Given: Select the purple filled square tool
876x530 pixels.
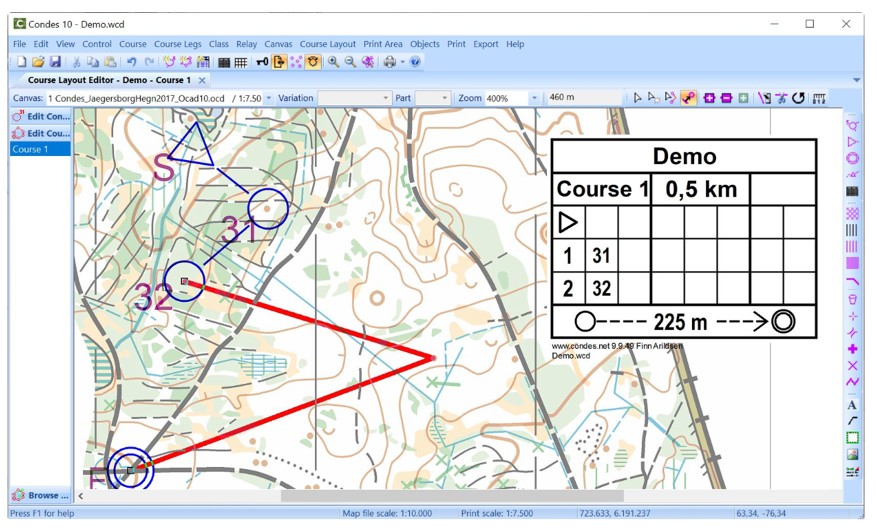Looking at the screenshot, I should tap(852, 263).
